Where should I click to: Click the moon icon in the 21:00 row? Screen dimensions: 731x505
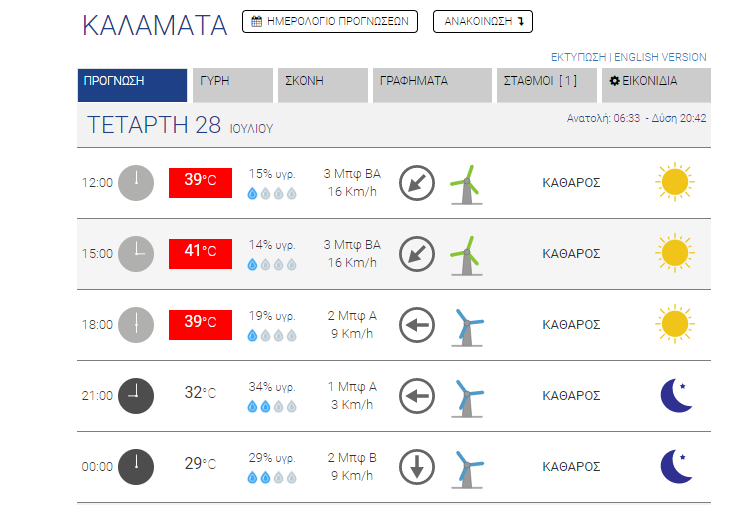677,395
